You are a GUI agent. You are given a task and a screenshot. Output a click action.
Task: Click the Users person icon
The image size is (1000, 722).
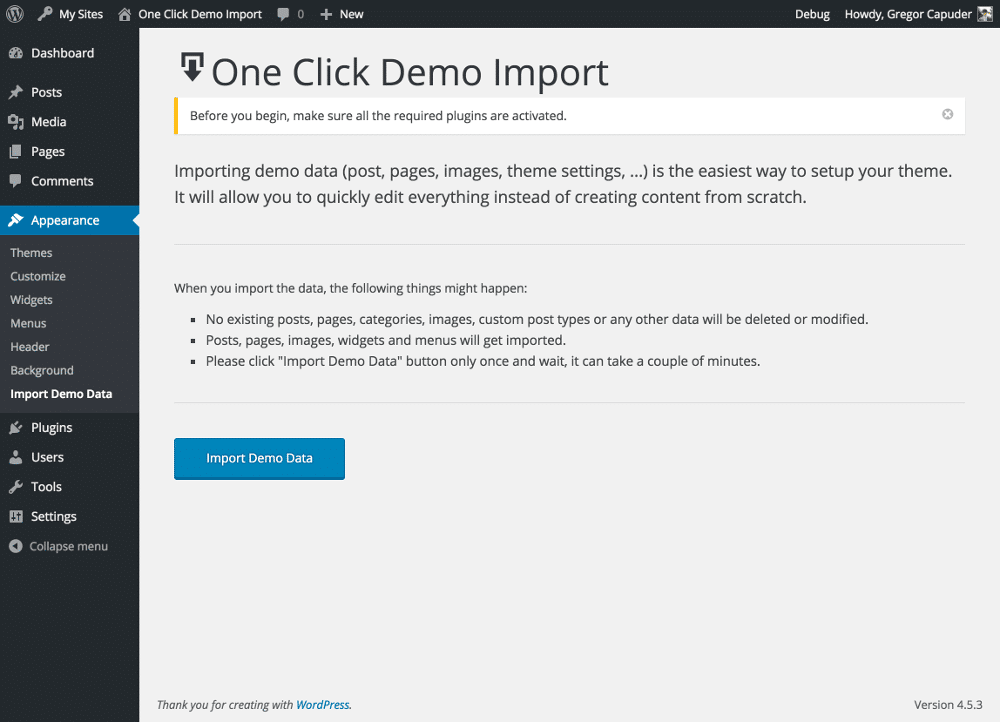(16, 457)
